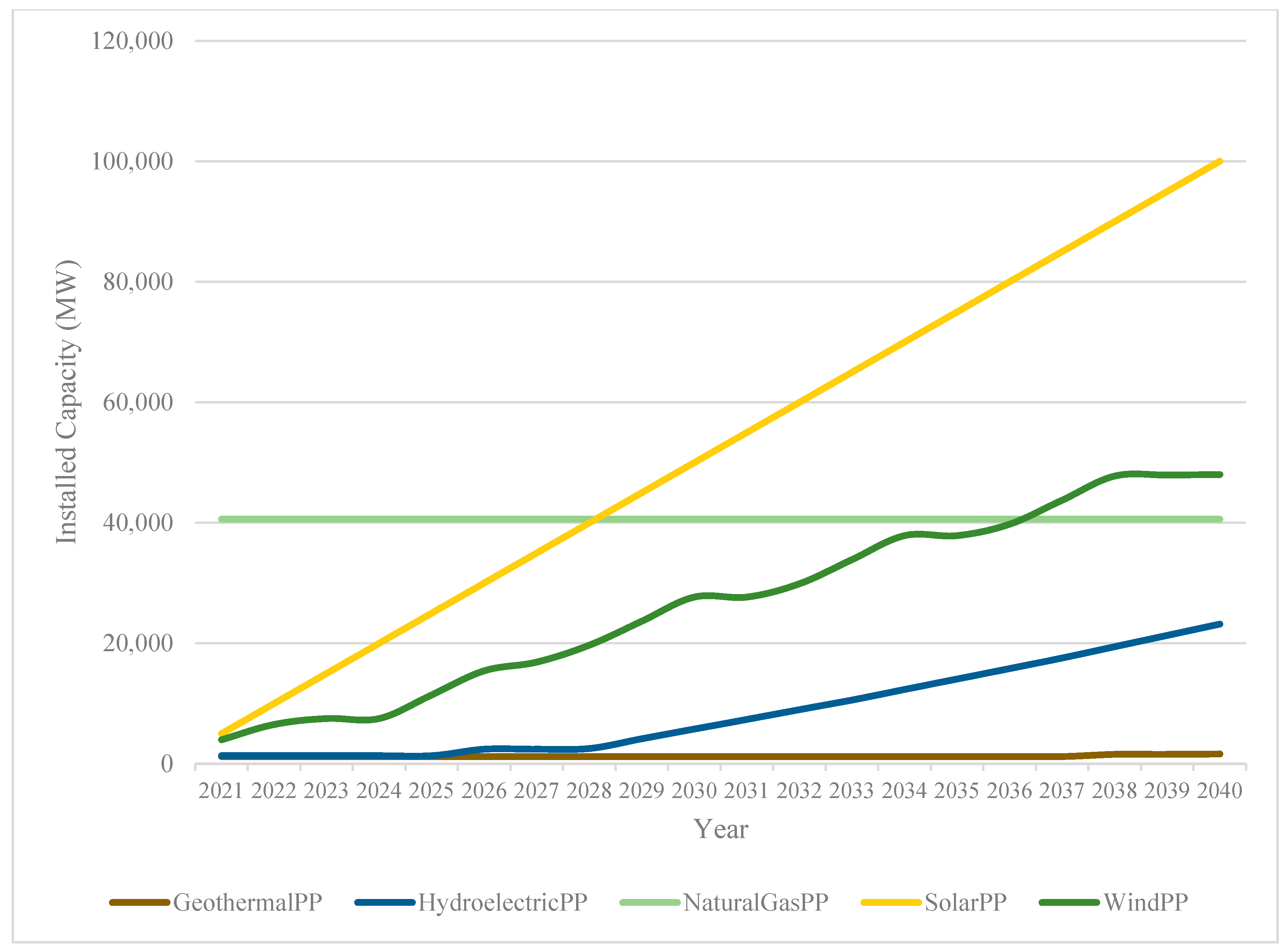
Task: Click the 2040 label on the x-axis
Action: (1219, 790)
